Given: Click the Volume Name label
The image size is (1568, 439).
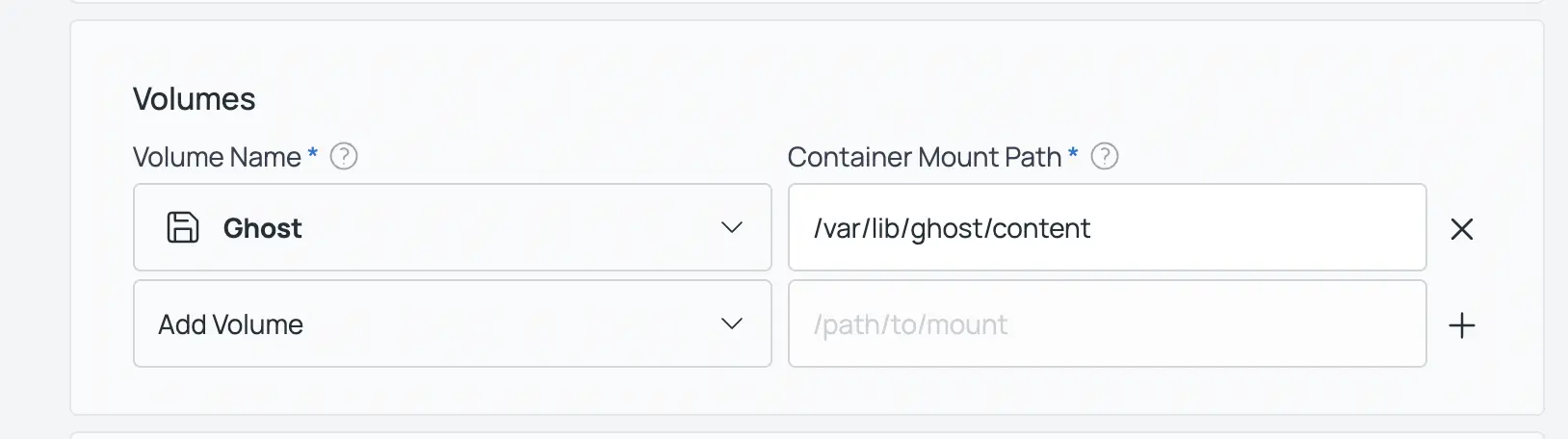Looking at the screenshot, I should (x=217, y=157).
